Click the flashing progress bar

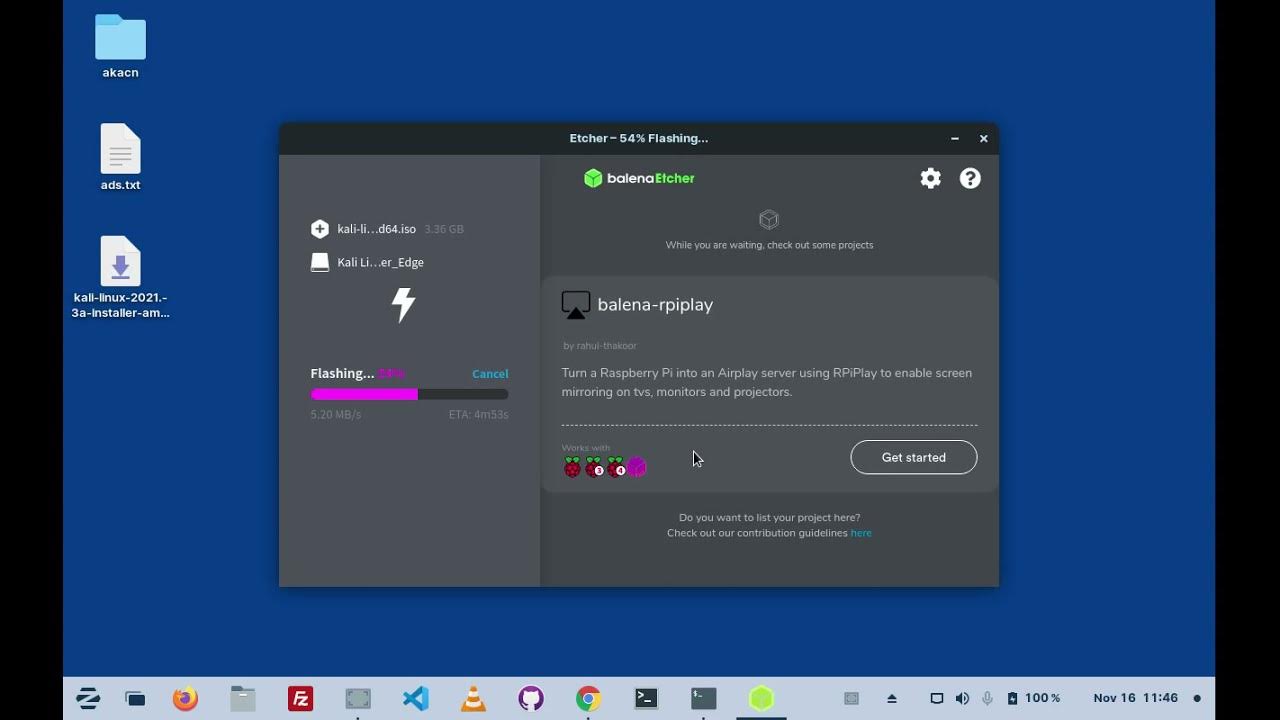tap(409, 394)
